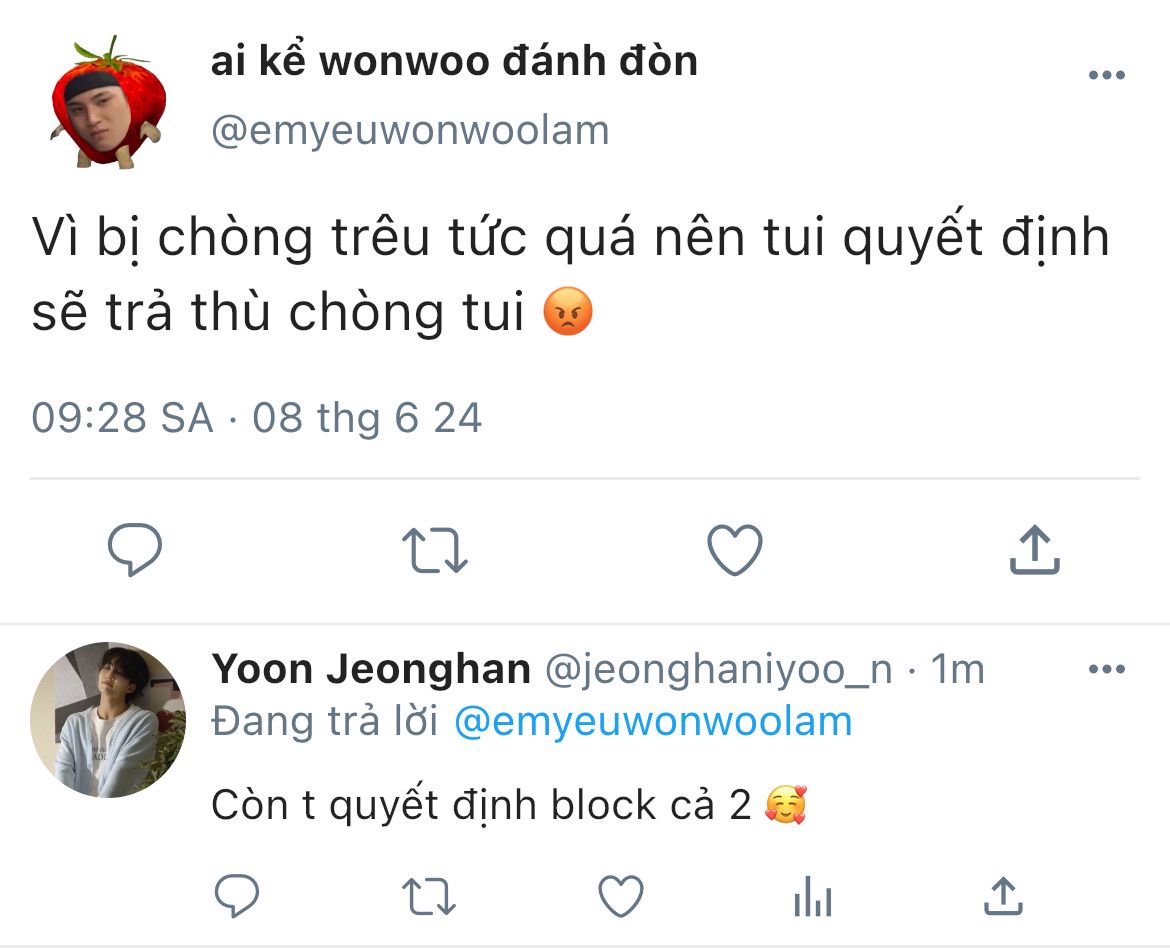
Task: Retweet Yoon Jeonghan's reply
Action: point(428,896)
